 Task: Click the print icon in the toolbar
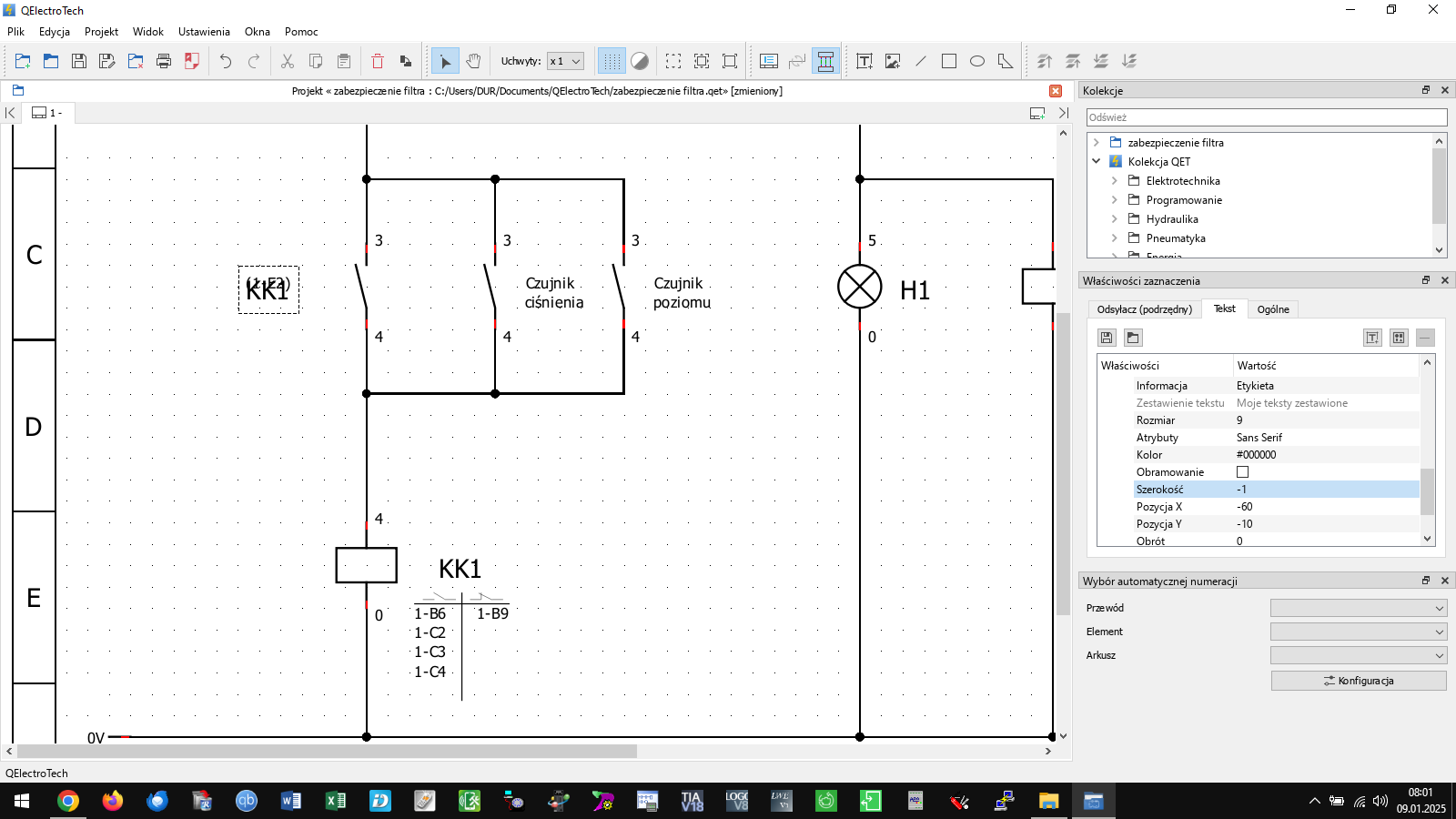[x=164, y=61]
